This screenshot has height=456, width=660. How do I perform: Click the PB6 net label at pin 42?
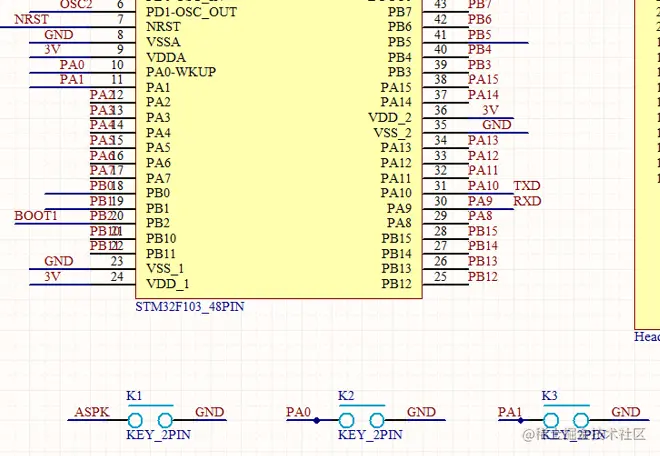click(x=480, y=19)
